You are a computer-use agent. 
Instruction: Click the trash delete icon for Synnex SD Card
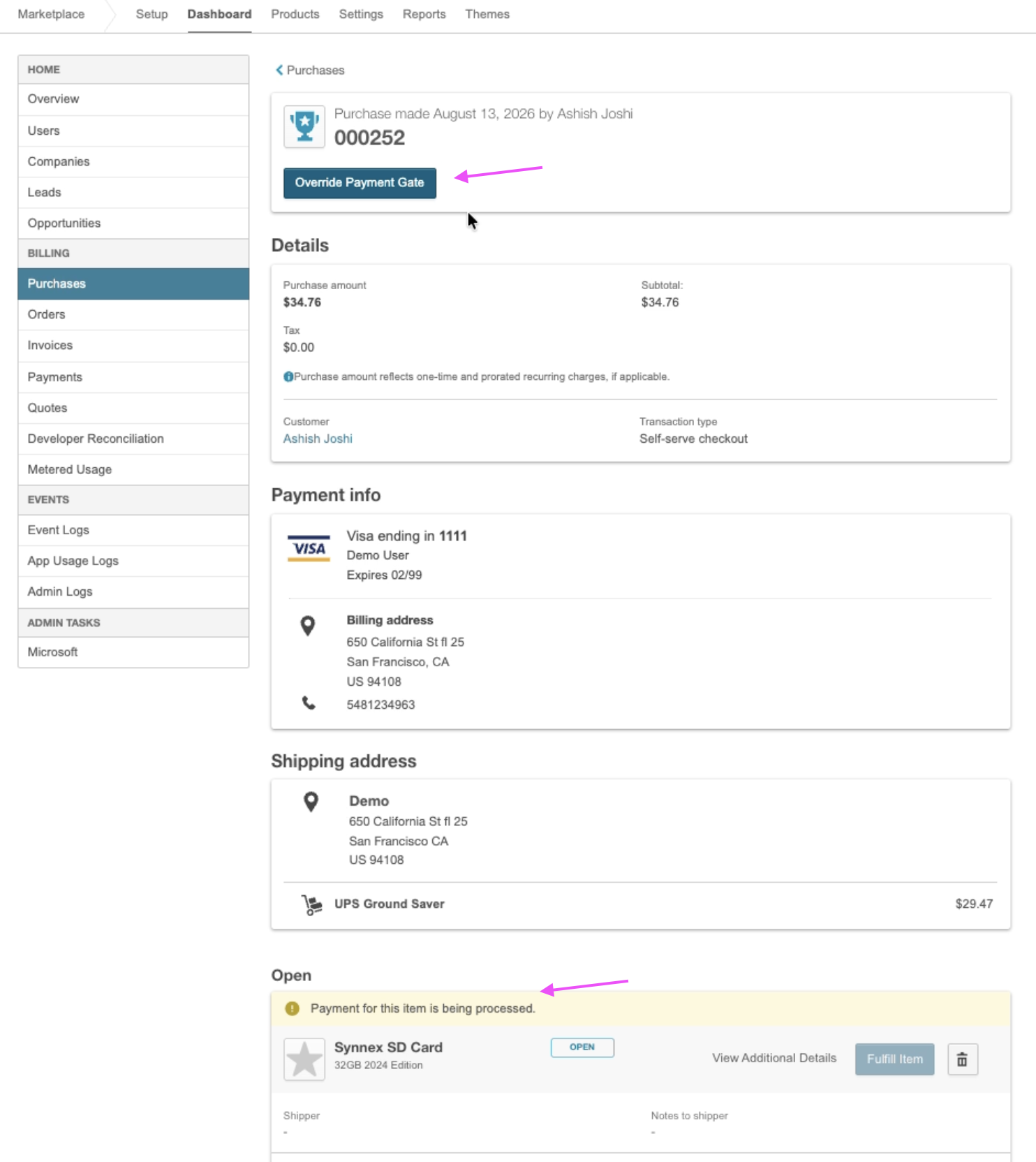pyautogui.click(x=962, y=1059)
